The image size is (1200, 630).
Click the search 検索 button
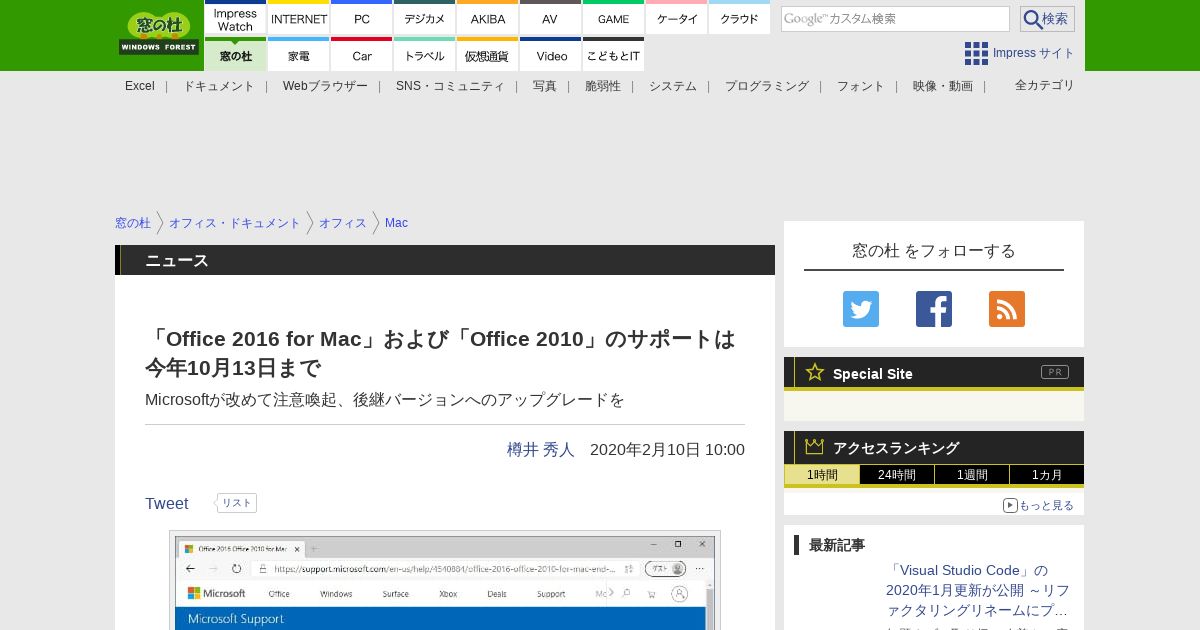1047,19
